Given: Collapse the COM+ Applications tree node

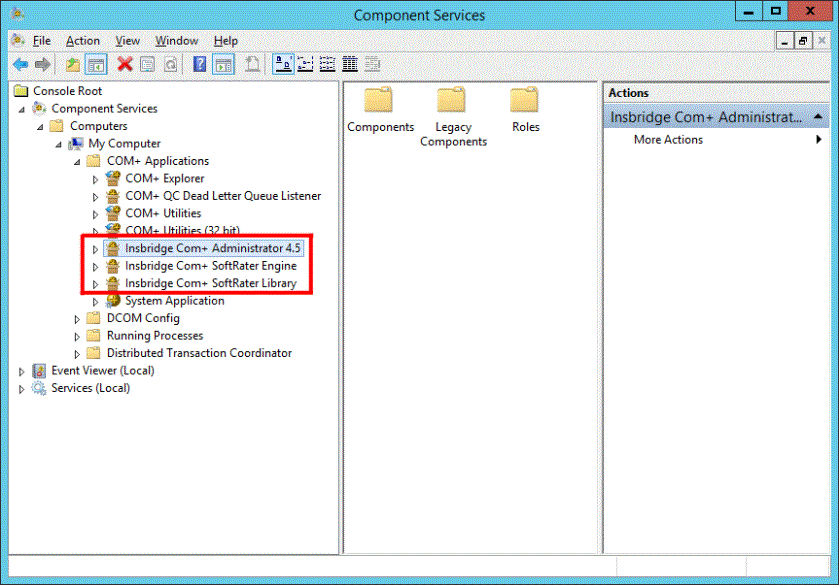Looking at the screenshot, I should click(77, 160).
